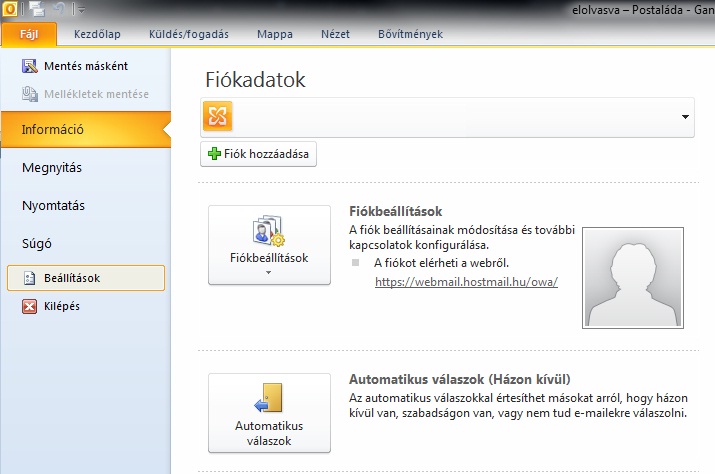Click the profile photo placeholder

[633, 278]
